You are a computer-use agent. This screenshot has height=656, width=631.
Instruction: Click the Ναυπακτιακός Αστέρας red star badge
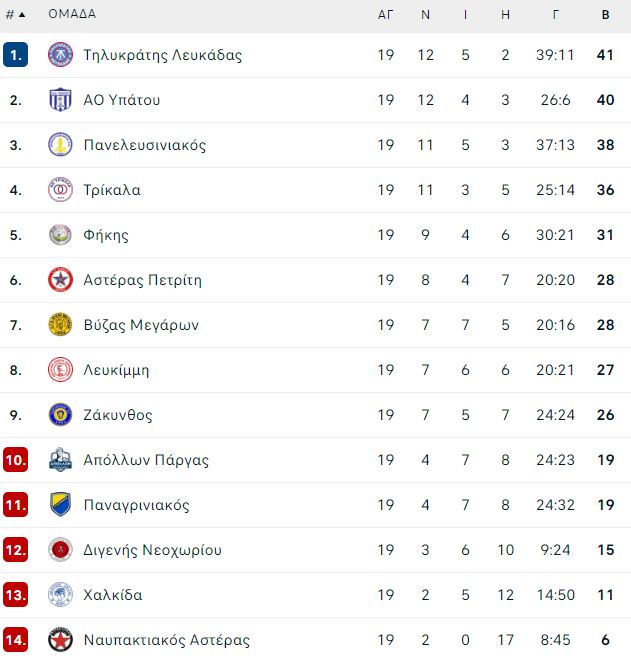60,640
